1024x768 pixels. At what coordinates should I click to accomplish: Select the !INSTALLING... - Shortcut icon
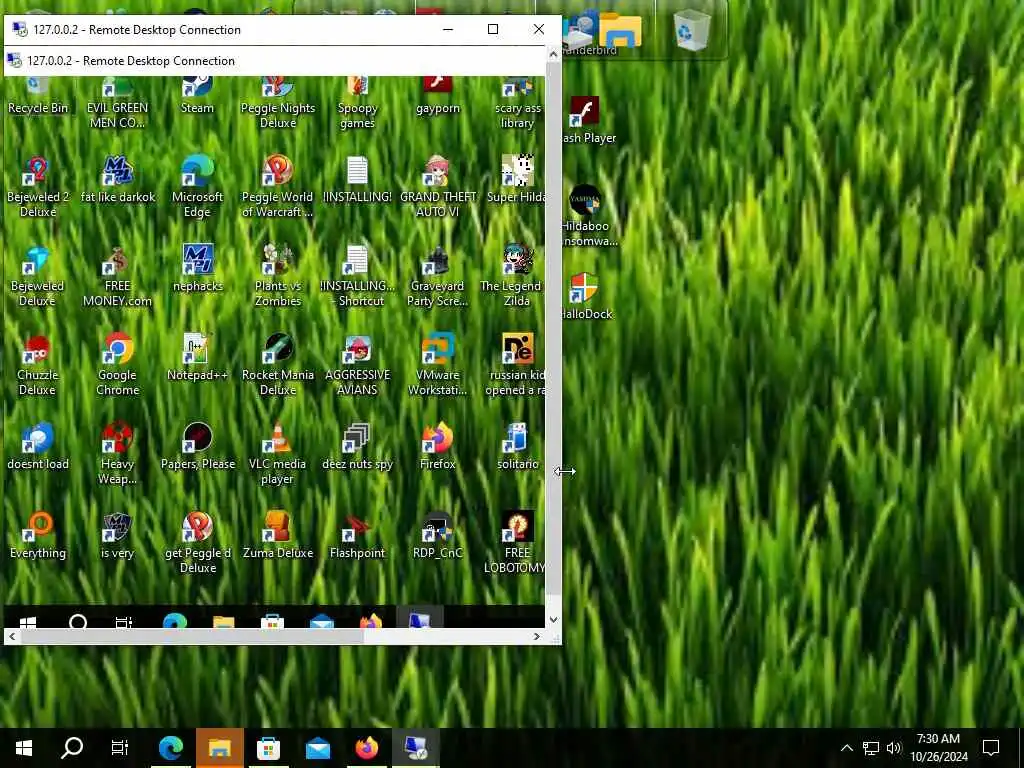pyautogui.click(x=357, y=276)
